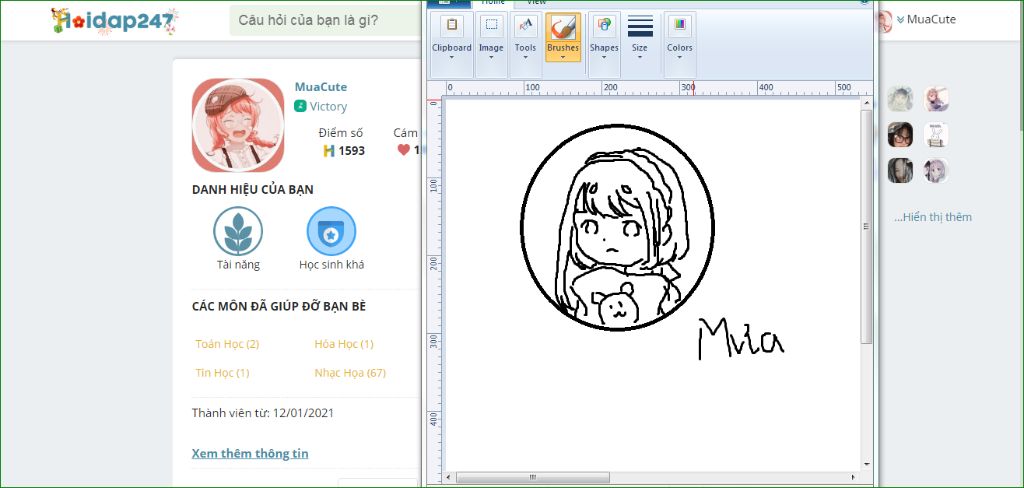This screenshot has height=488, width=1024.
Task: Click the friend avatar with glasses
Action: [x=900, y=135]
